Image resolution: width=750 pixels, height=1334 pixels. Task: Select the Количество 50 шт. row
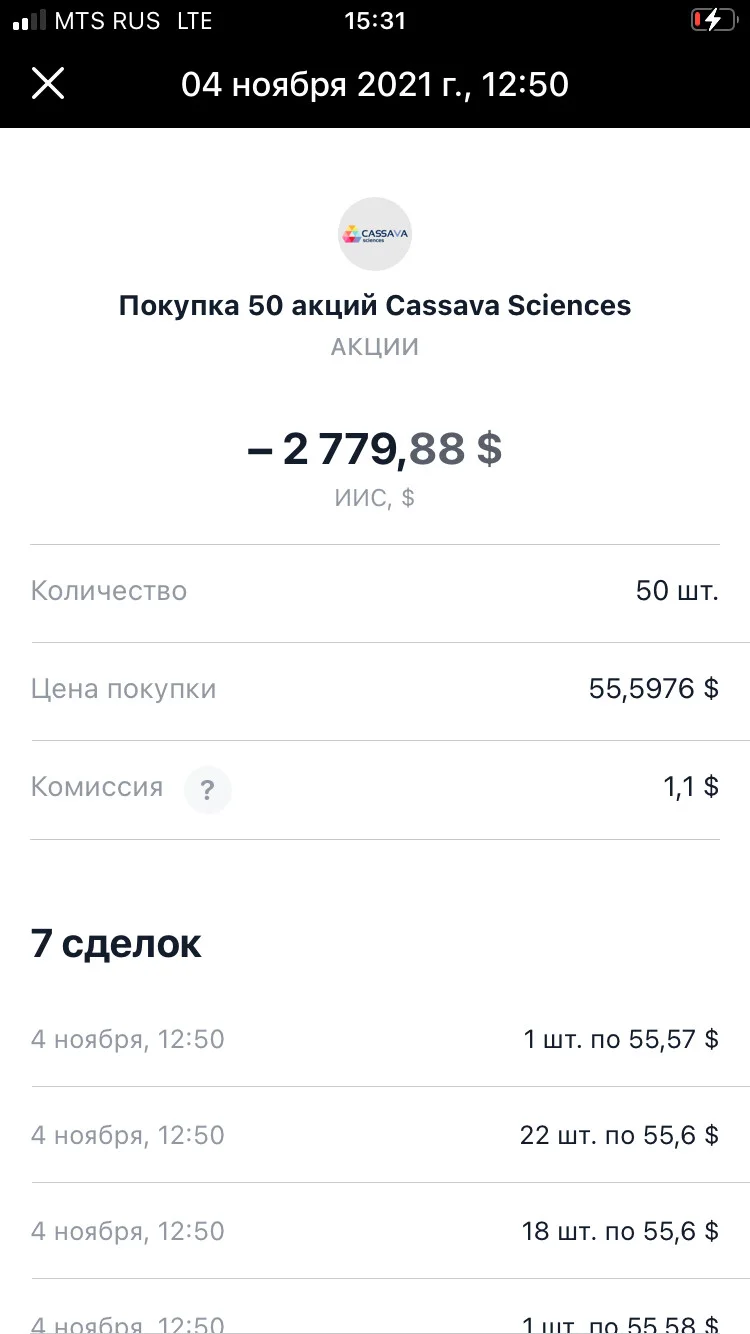[375, 592]
